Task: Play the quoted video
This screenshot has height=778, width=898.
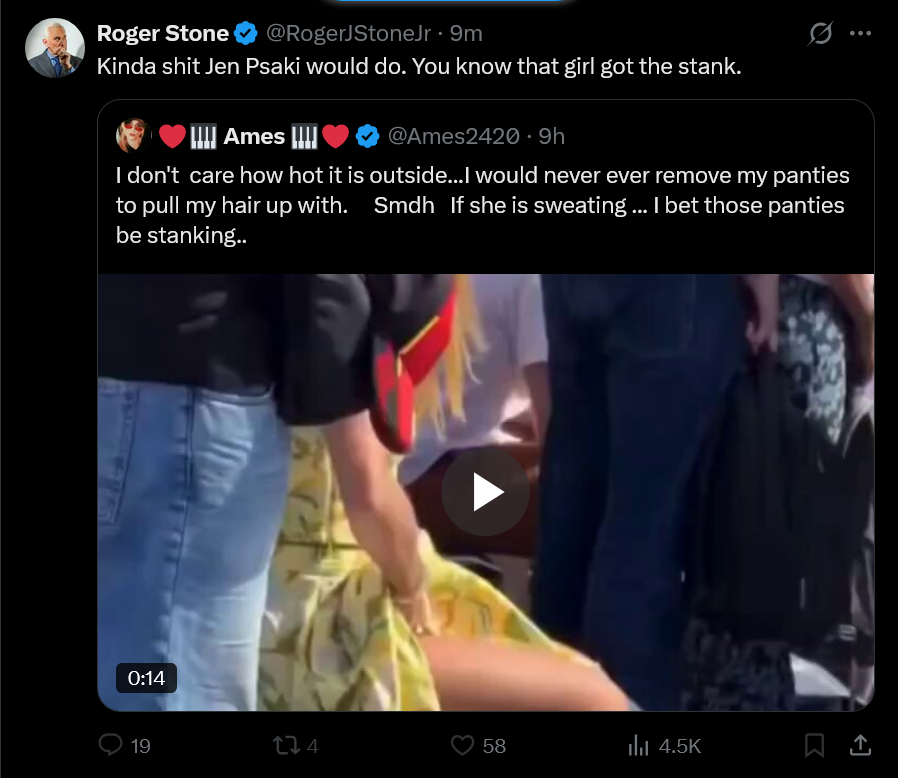Action: 485,492
